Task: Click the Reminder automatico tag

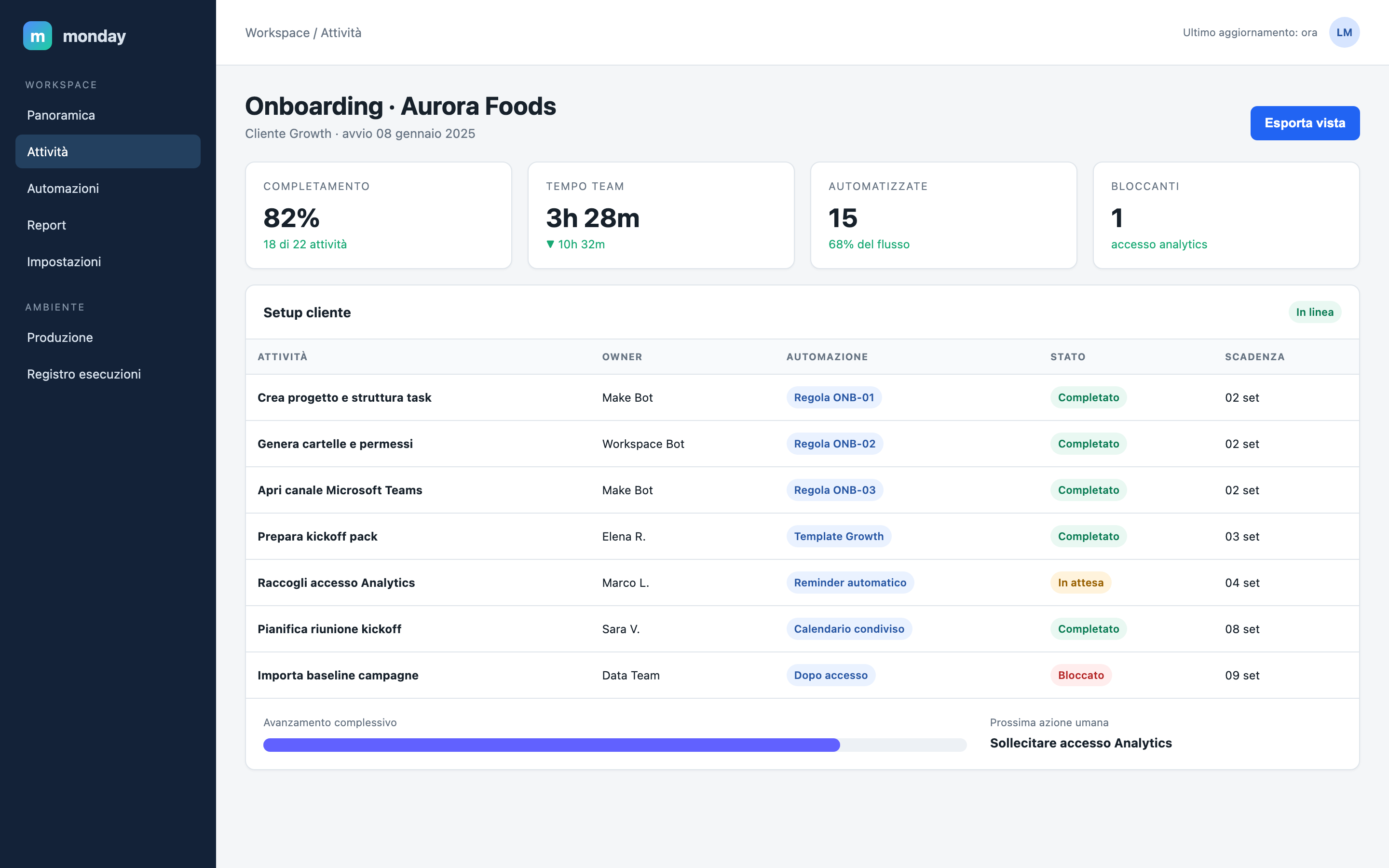Action: click(x=850, y=583)
